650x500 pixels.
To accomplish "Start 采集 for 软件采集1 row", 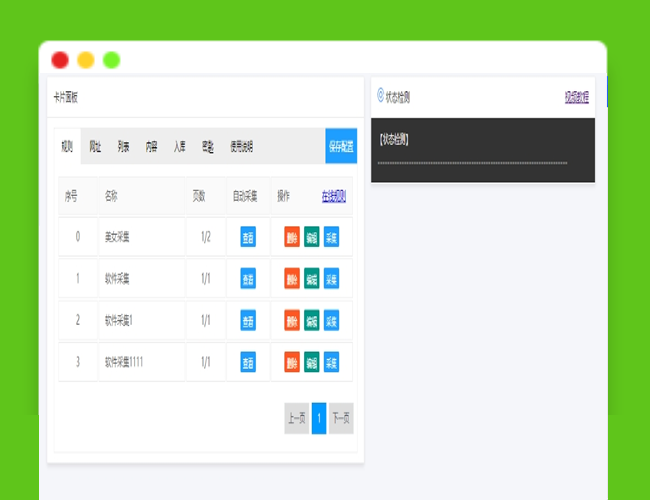I will tap(331, 321).
